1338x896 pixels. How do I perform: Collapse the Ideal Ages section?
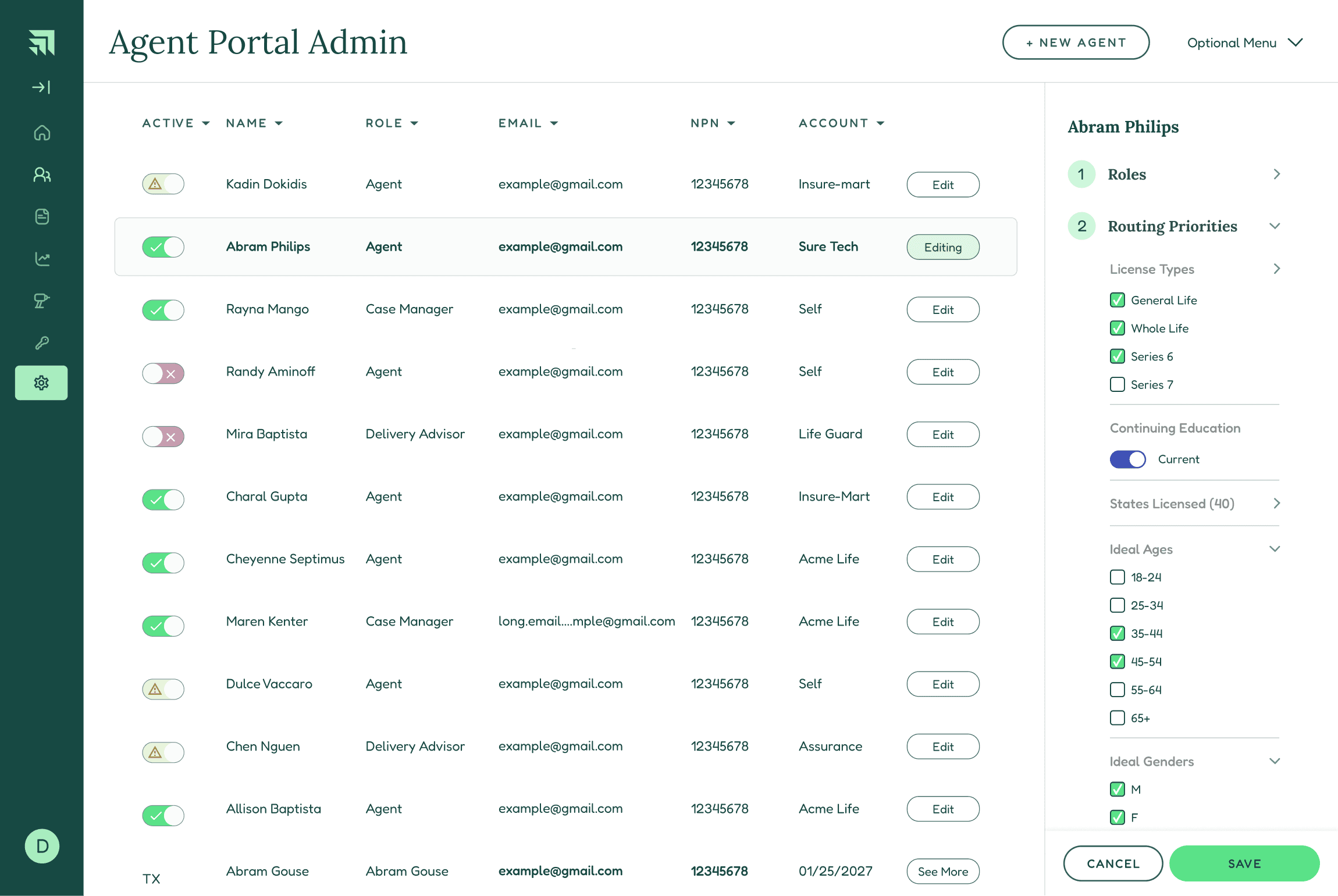(x=1275, y=549)
